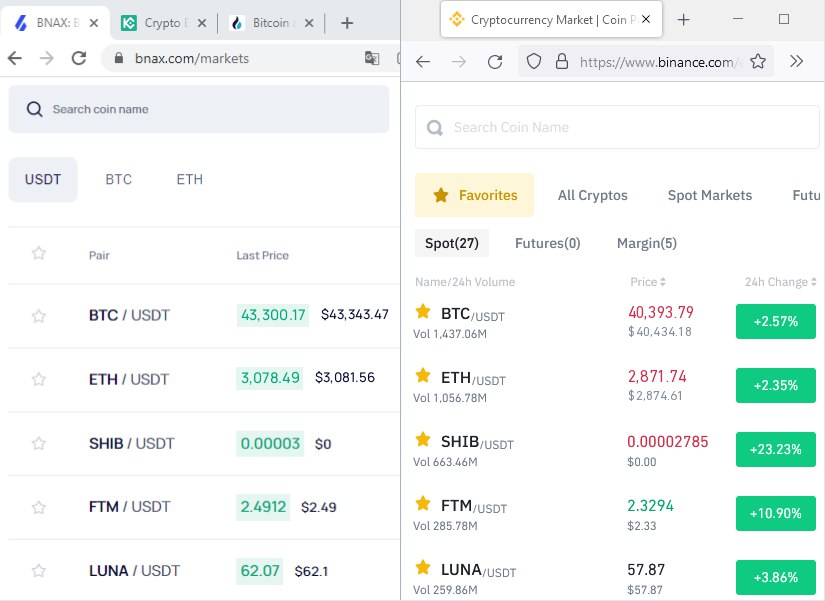Open the All Cryptos tab
The width and height of the screenshot is (825, 601).
592,195
